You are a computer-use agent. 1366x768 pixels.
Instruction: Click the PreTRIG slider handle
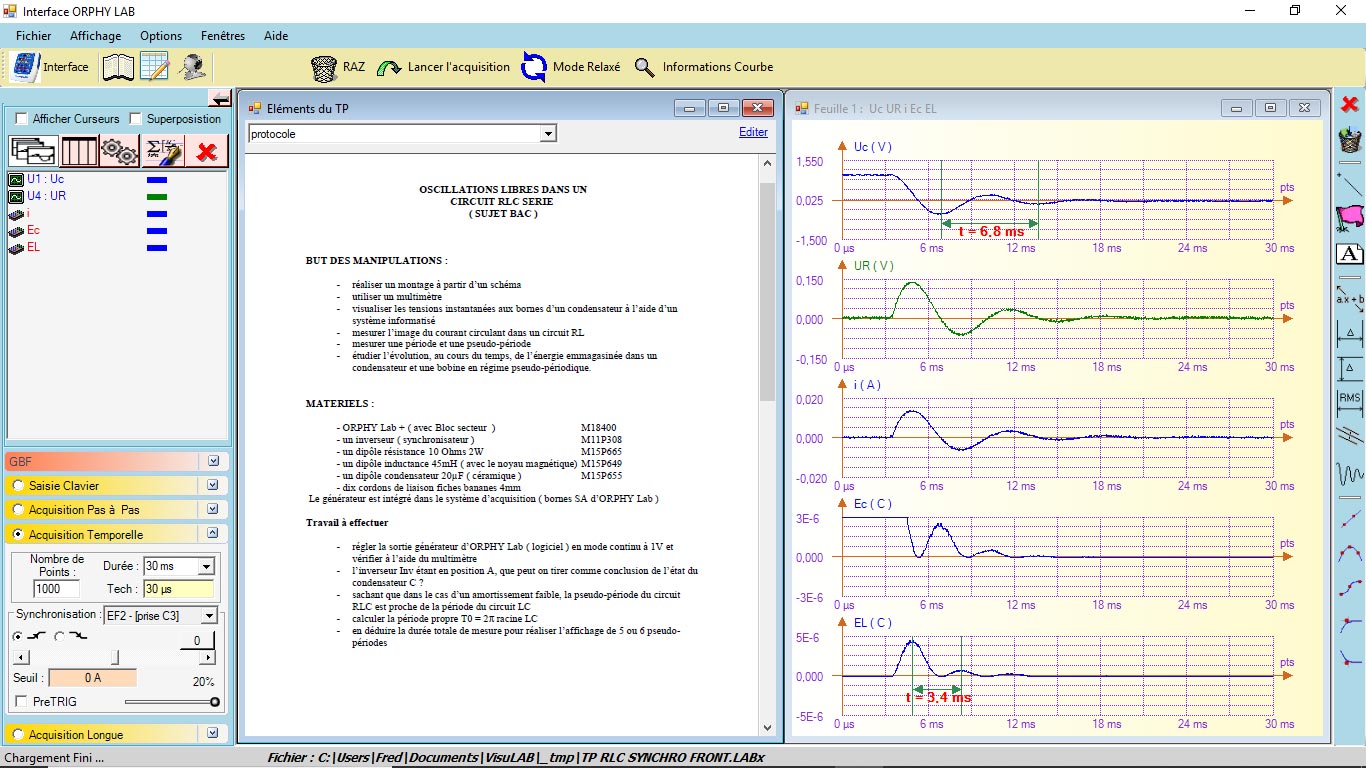[215, 702]
